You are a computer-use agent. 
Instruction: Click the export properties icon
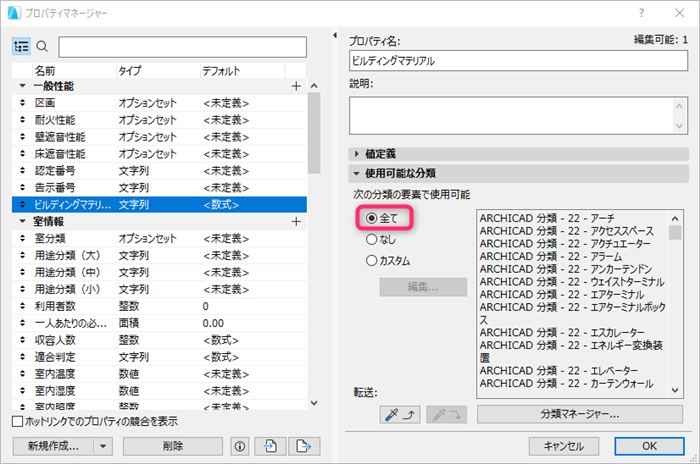point(304,446)
